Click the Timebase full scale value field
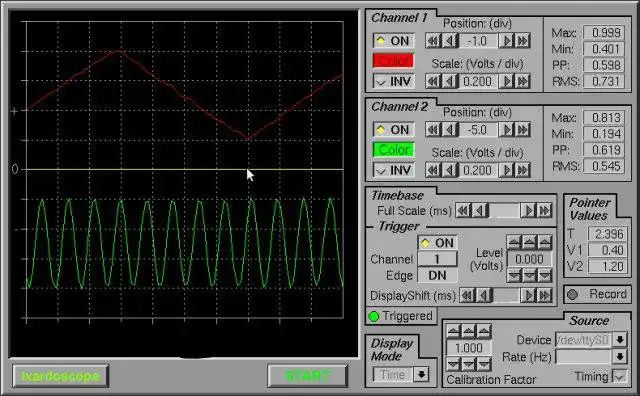Image resolution: width=640 pixels, height=396 pixels. 504,210
